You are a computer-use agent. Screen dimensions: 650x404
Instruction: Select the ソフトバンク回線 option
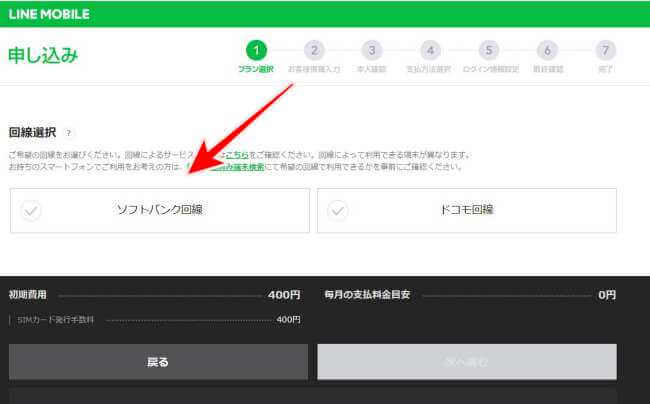tap(160, 210)
